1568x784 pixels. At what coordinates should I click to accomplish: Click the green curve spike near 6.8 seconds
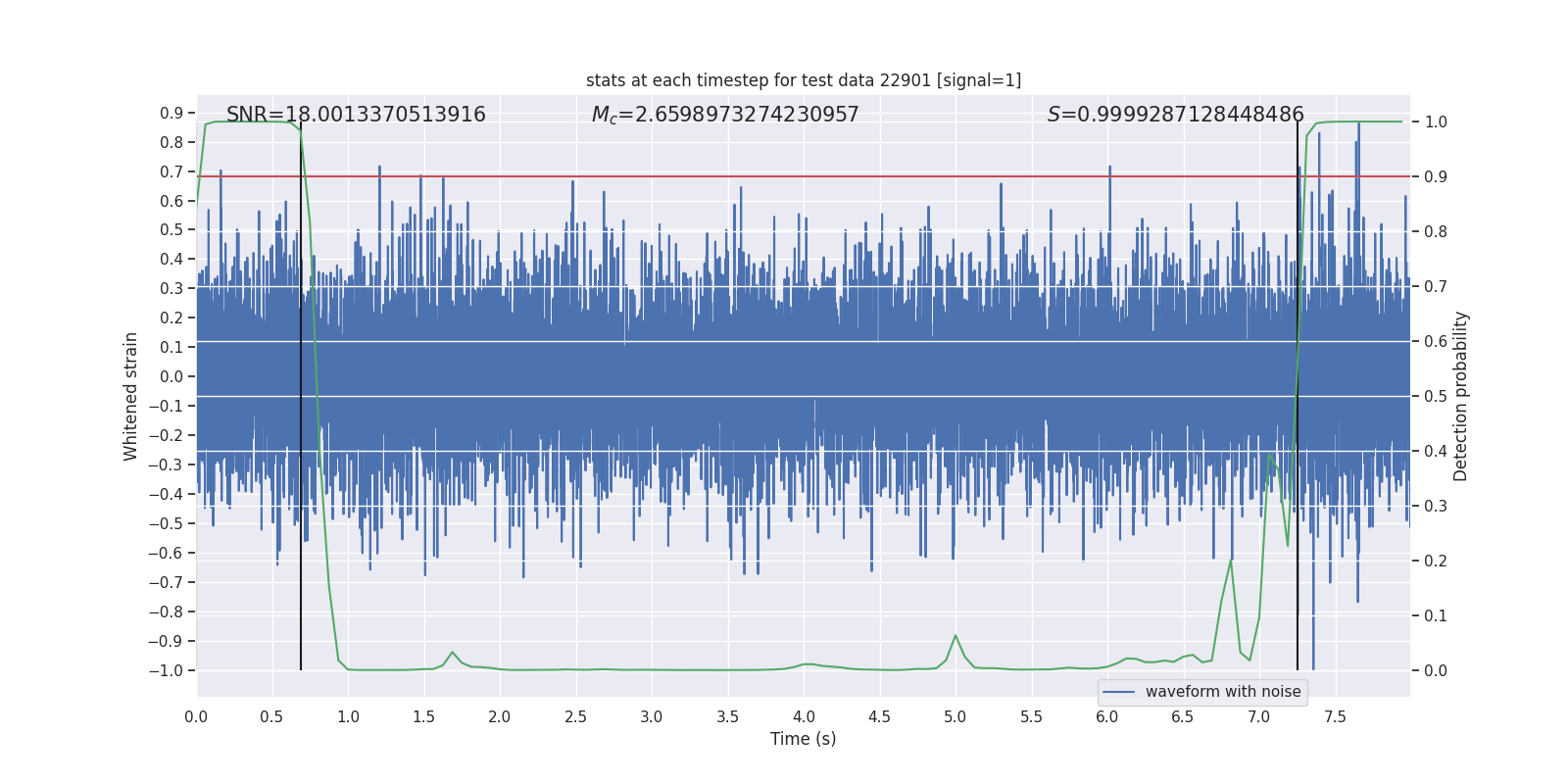click(x=1231, y=561)
